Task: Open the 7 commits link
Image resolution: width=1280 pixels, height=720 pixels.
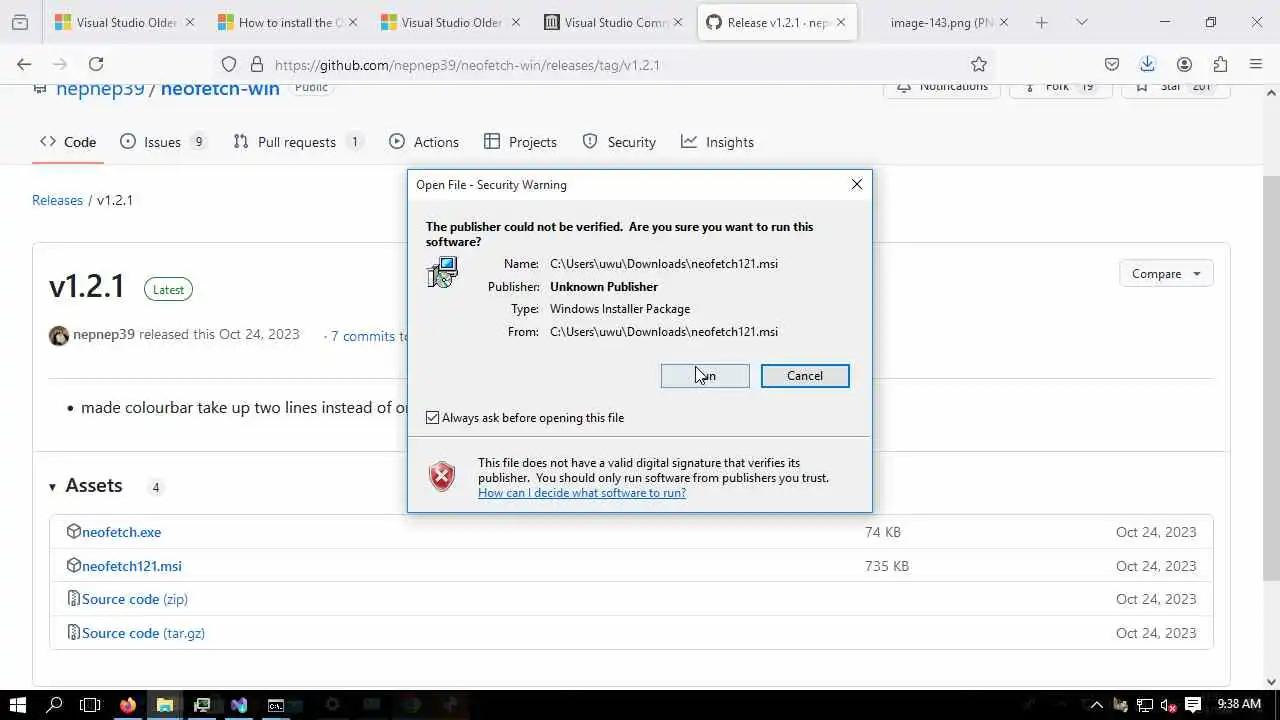Action: (x=366, y=336)
